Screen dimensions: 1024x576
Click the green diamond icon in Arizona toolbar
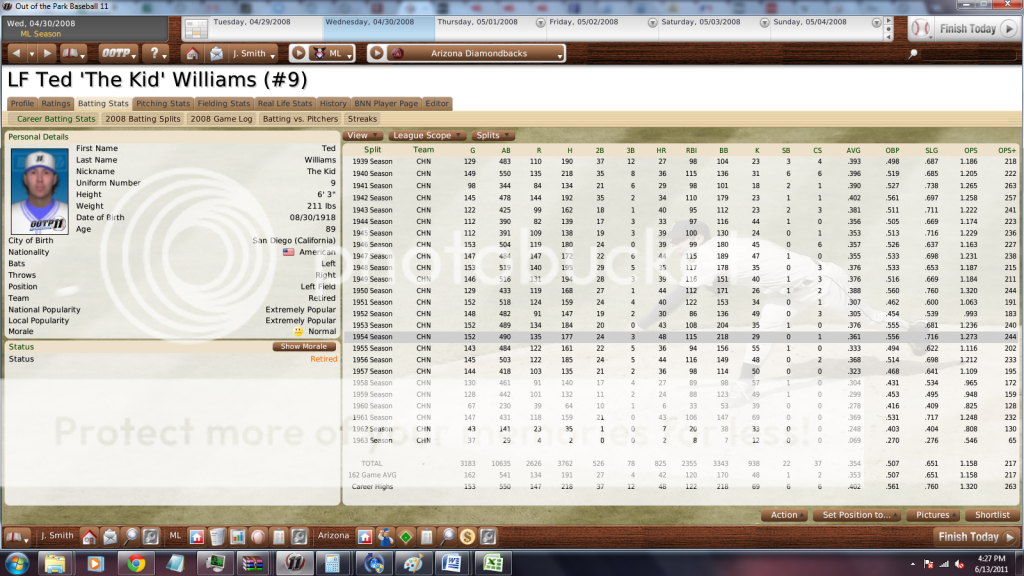[x=406, y=537]
